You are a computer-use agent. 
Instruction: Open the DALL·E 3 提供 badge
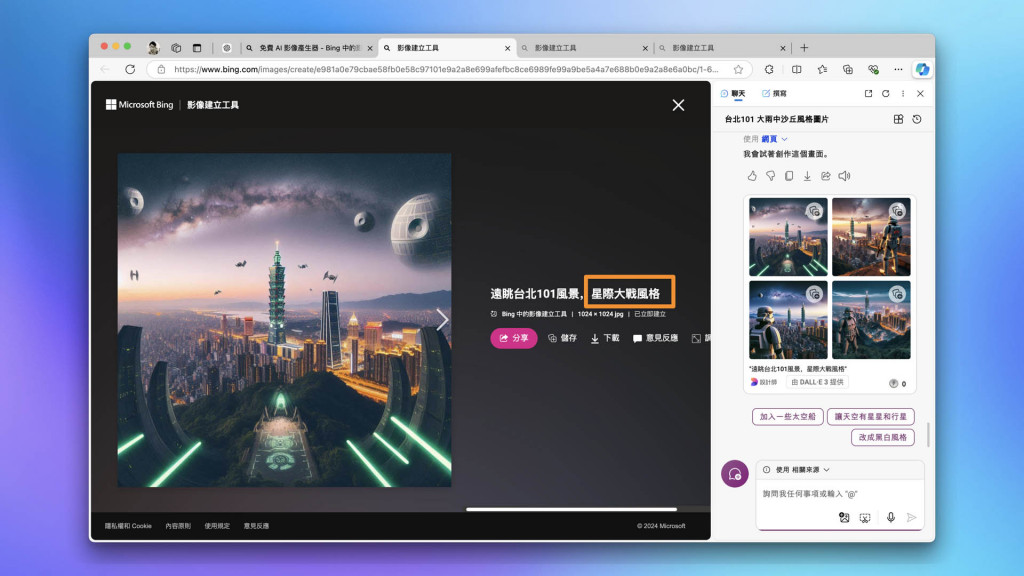(x=818, y=382)
